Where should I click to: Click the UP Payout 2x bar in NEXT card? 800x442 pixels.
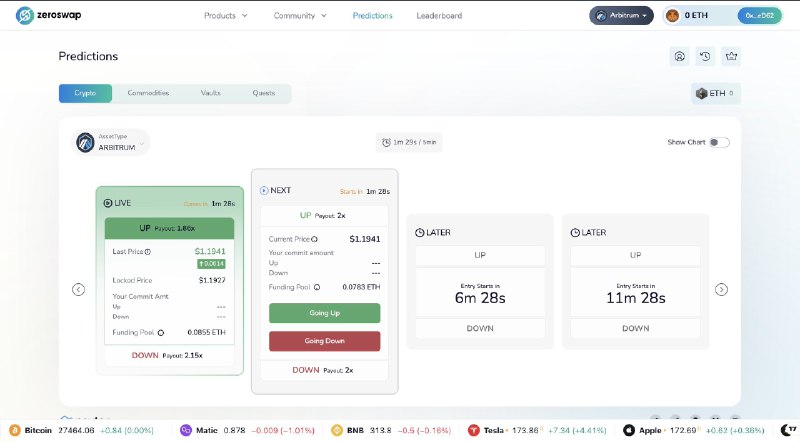click(x=324, y=215)
